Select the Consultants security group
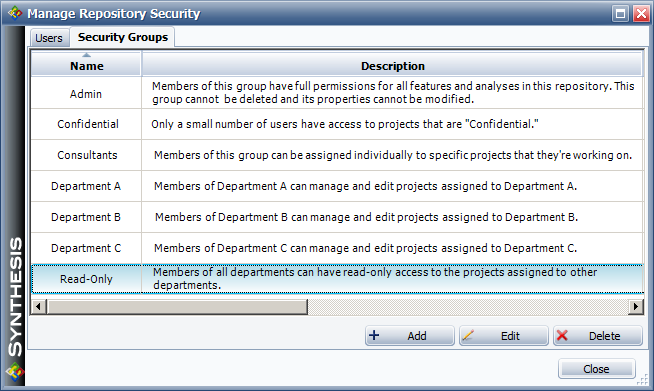 (337, 155)
